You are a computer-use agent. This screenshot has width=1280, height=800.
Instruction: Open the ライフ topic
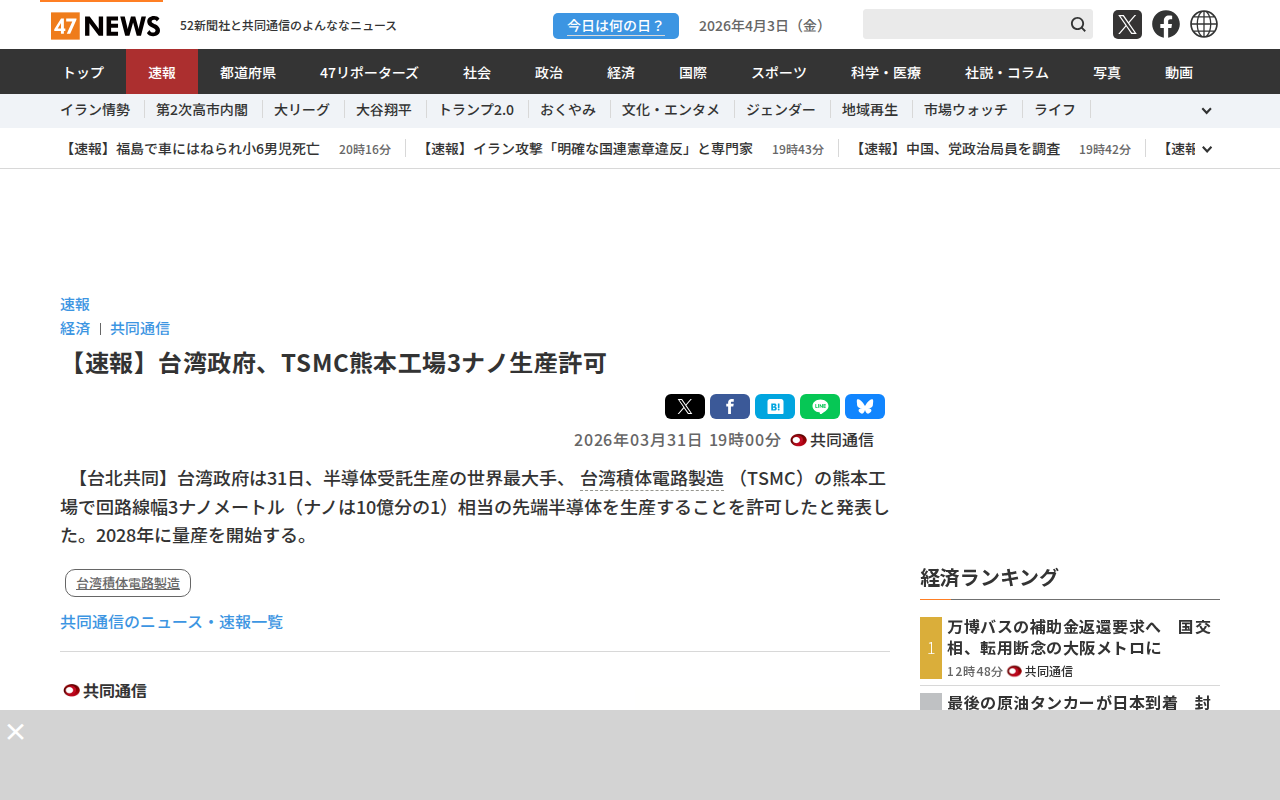click(x=1055, y=110)
